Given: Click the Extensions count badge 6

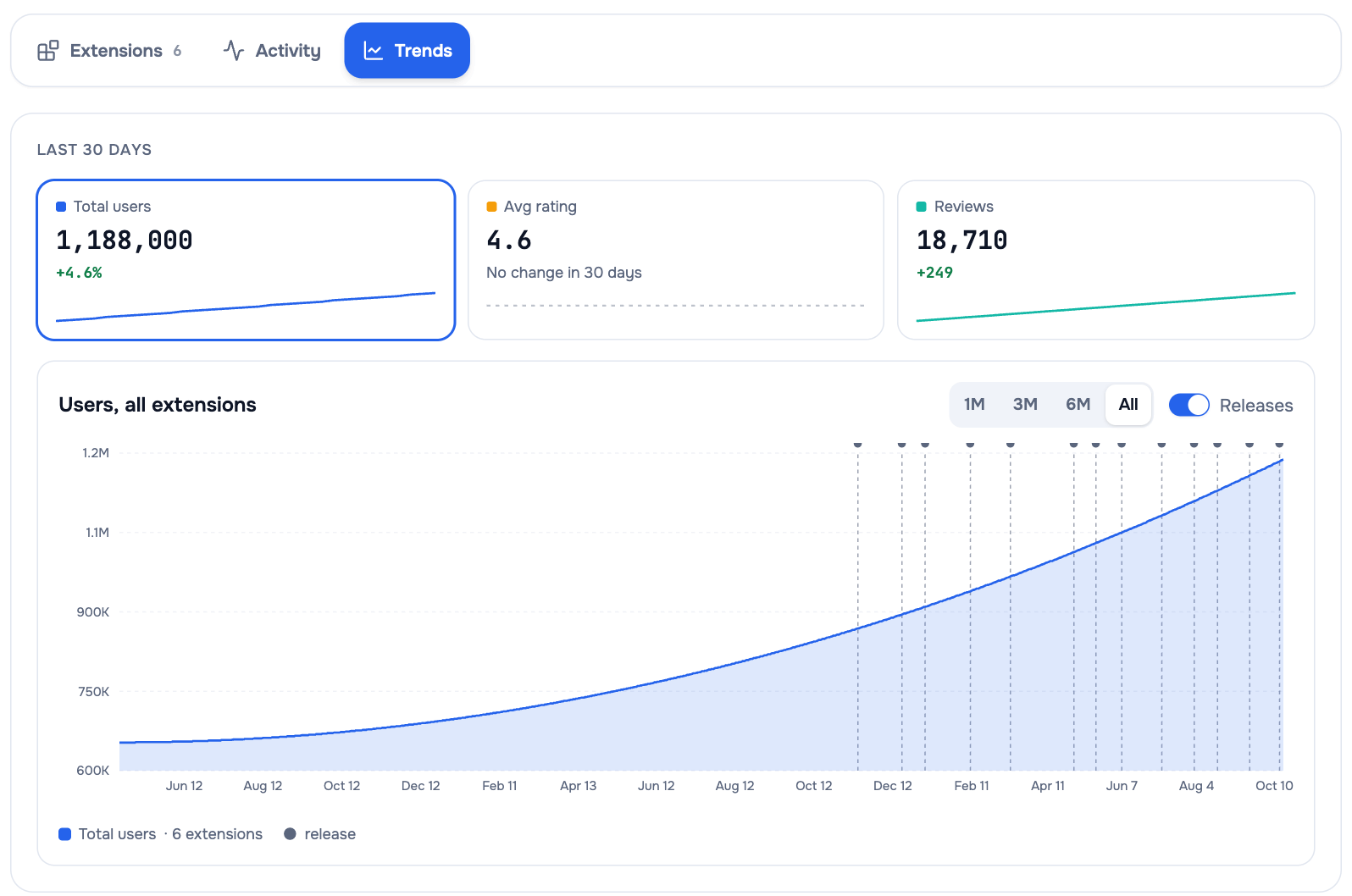Looking at the screenshot, I should [x=177, y=51].
